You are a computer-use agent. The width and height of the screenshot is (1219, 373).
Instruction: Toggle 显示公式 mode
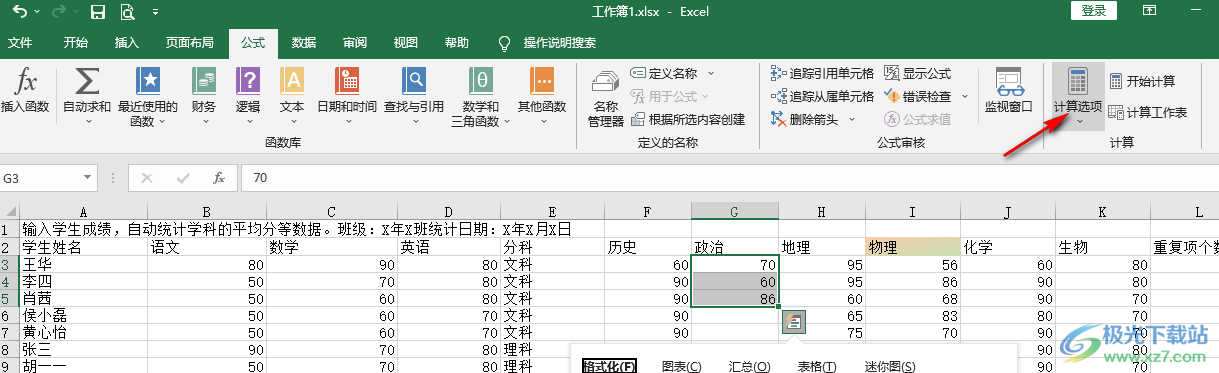[x=917, y=73]
